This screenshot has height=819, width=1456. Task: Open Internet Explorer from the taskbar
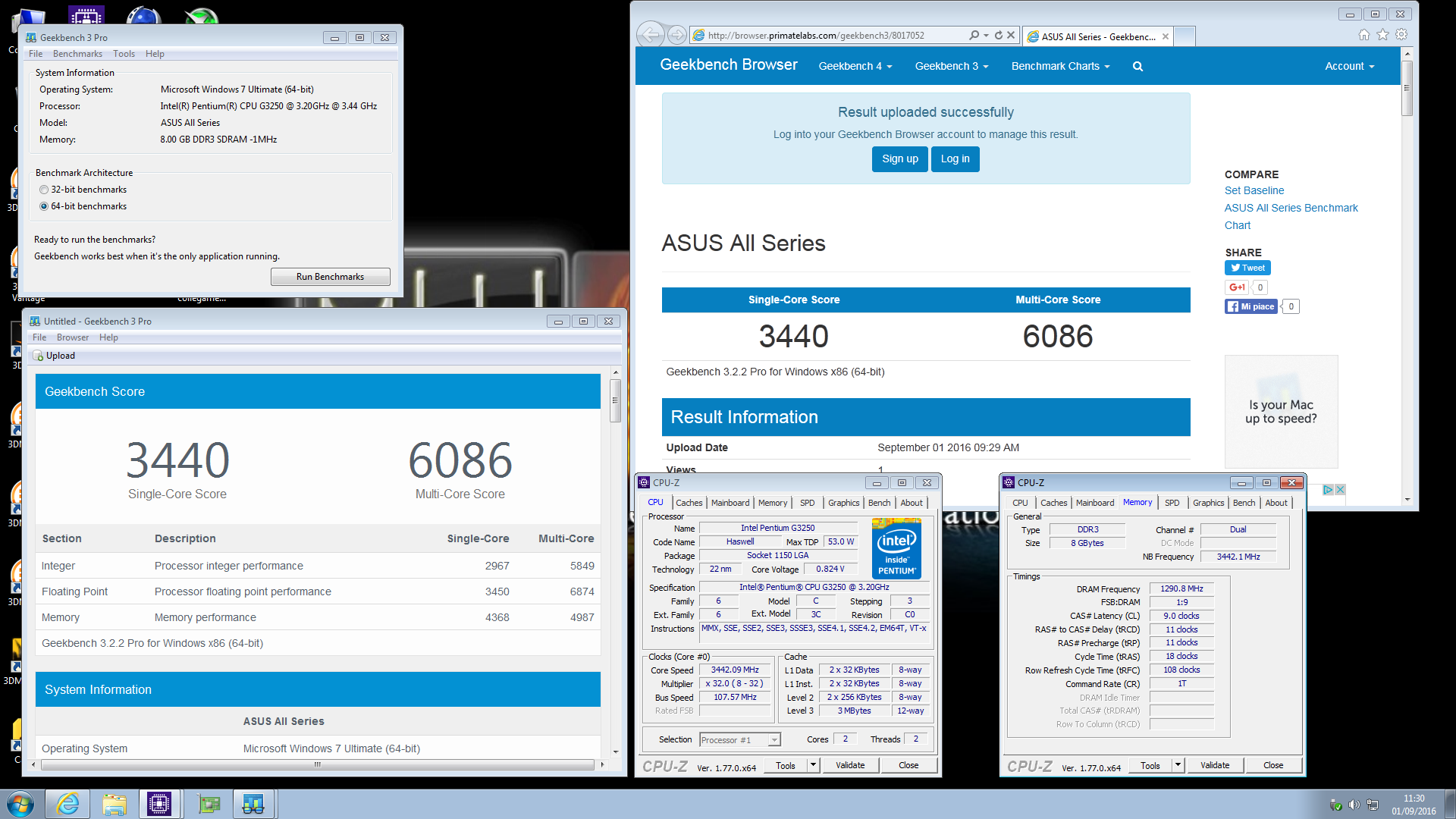pyautogui.click(x=67, y=804)
